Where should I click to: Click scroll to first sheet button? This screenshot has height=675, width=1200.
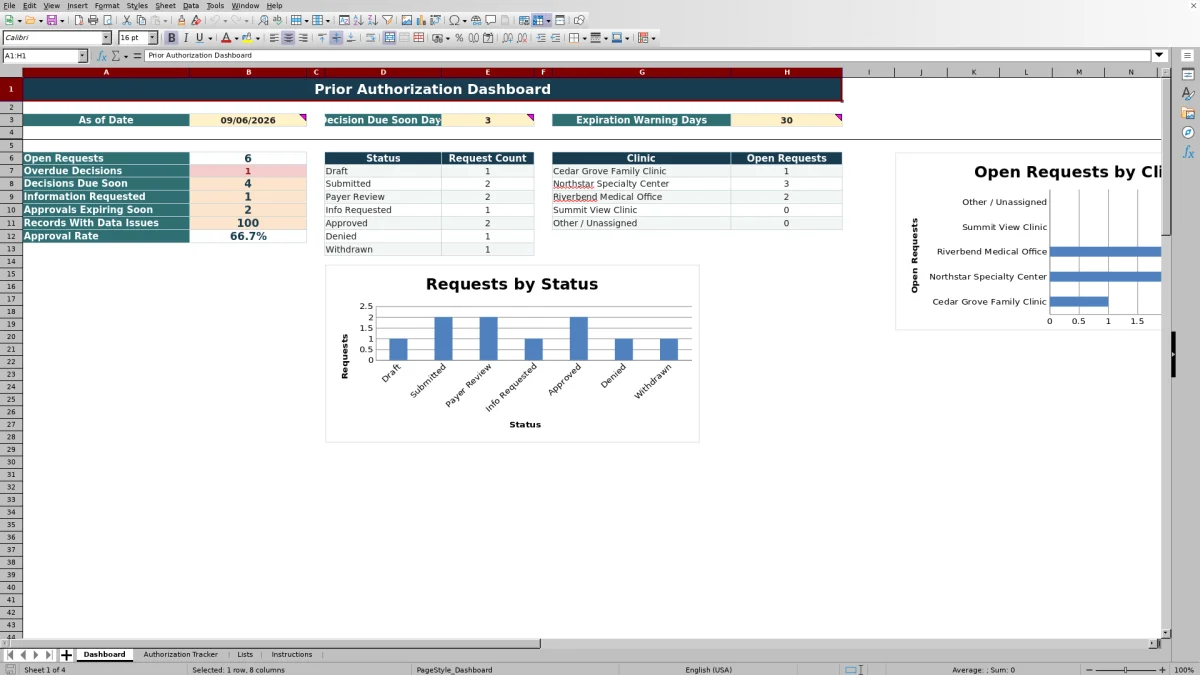[10, 655]
